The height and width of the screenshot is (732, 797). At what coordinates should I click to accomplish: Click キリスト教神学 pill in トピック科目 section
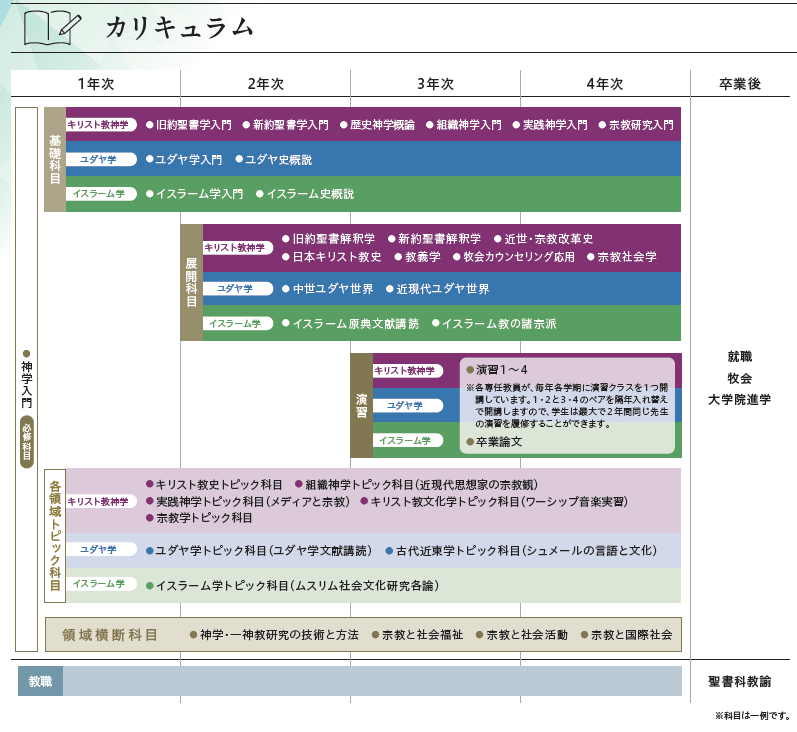coord(101,501)
